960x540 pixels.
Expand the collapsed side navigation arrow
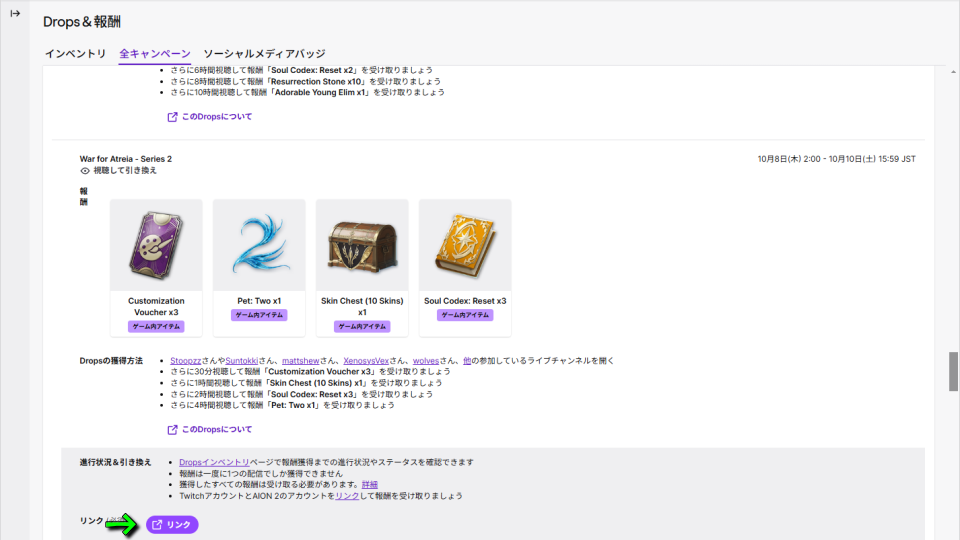pyautogui.click(x=15, y=13)
